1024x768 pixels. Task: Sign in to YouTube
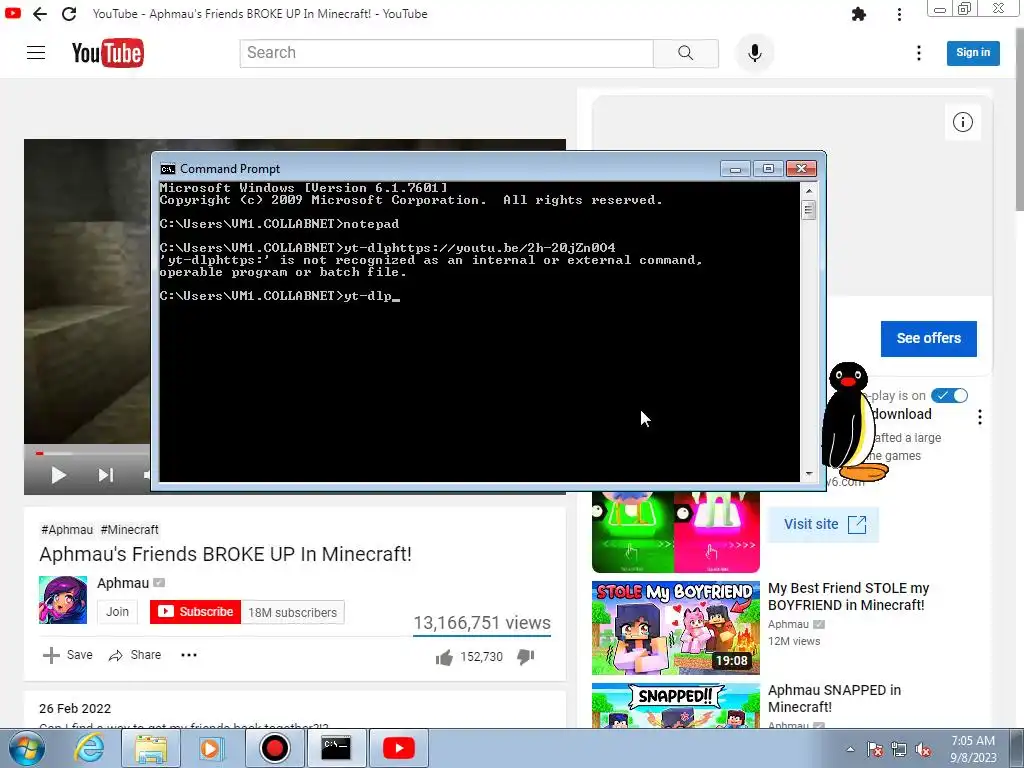[973, 53]
